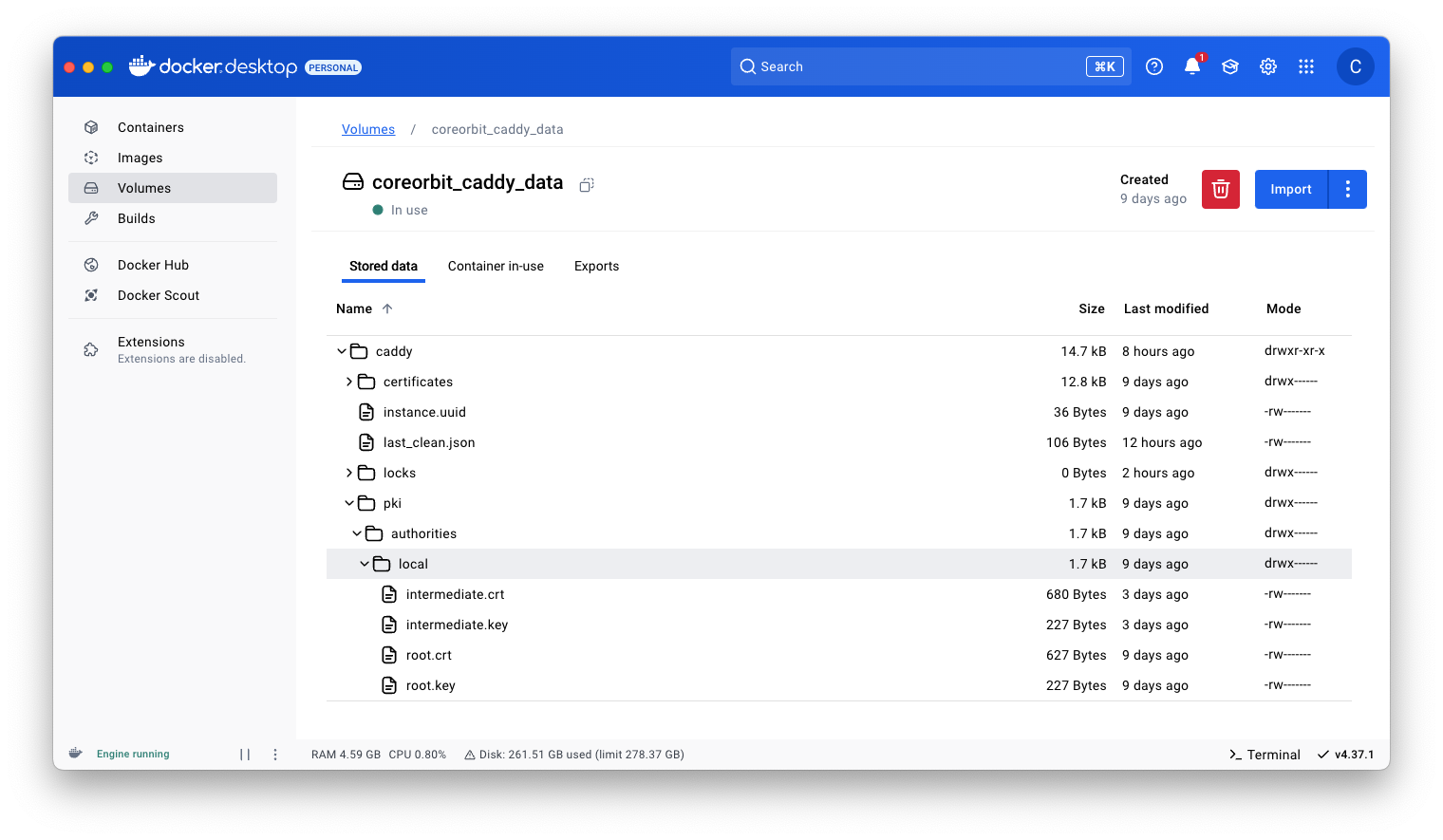Open engine options three-dot menu
1443x840 pixels.
click(275, 755)
